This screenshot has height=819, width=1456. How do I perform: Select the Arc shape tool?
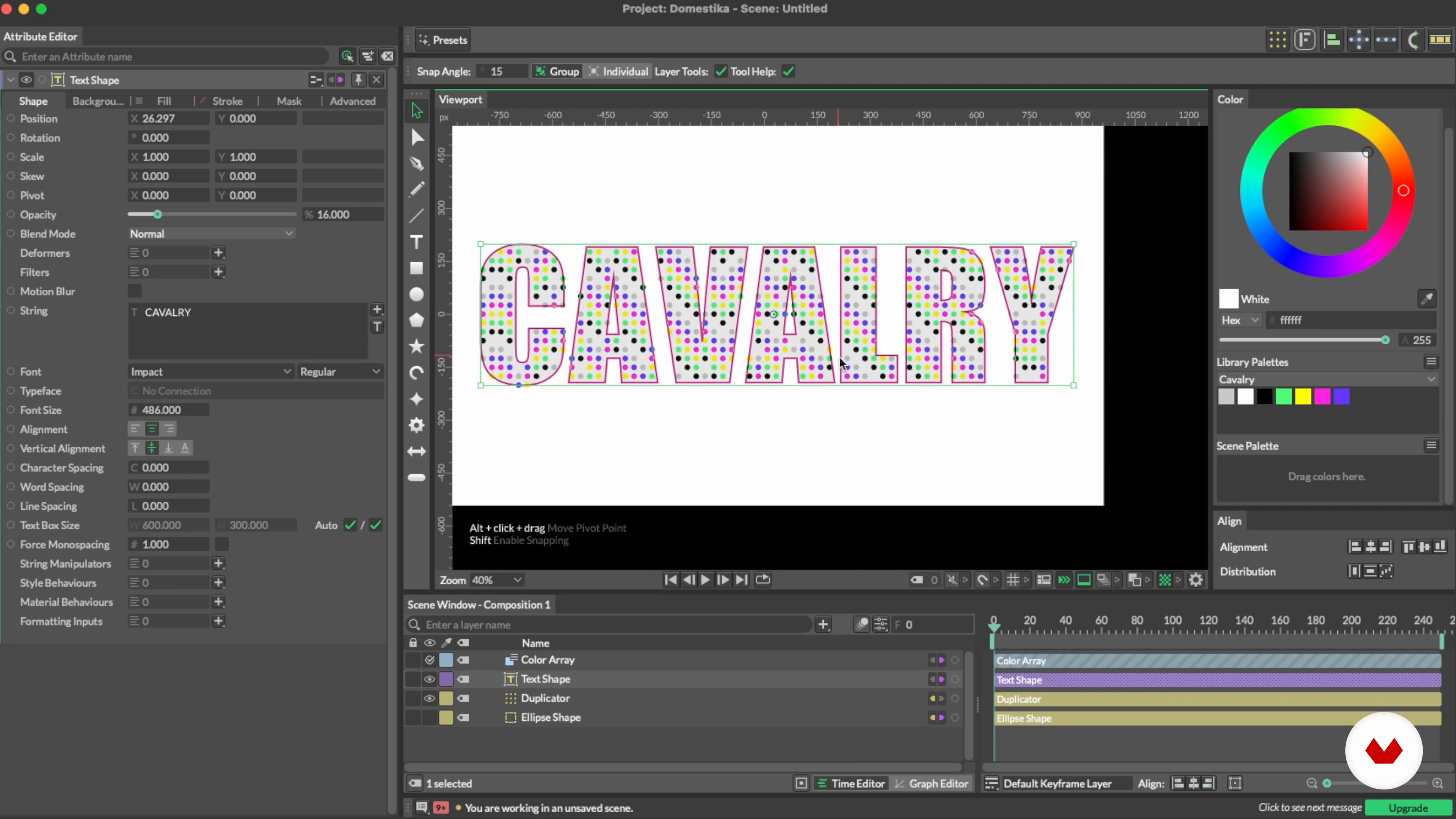pos(417,373)
